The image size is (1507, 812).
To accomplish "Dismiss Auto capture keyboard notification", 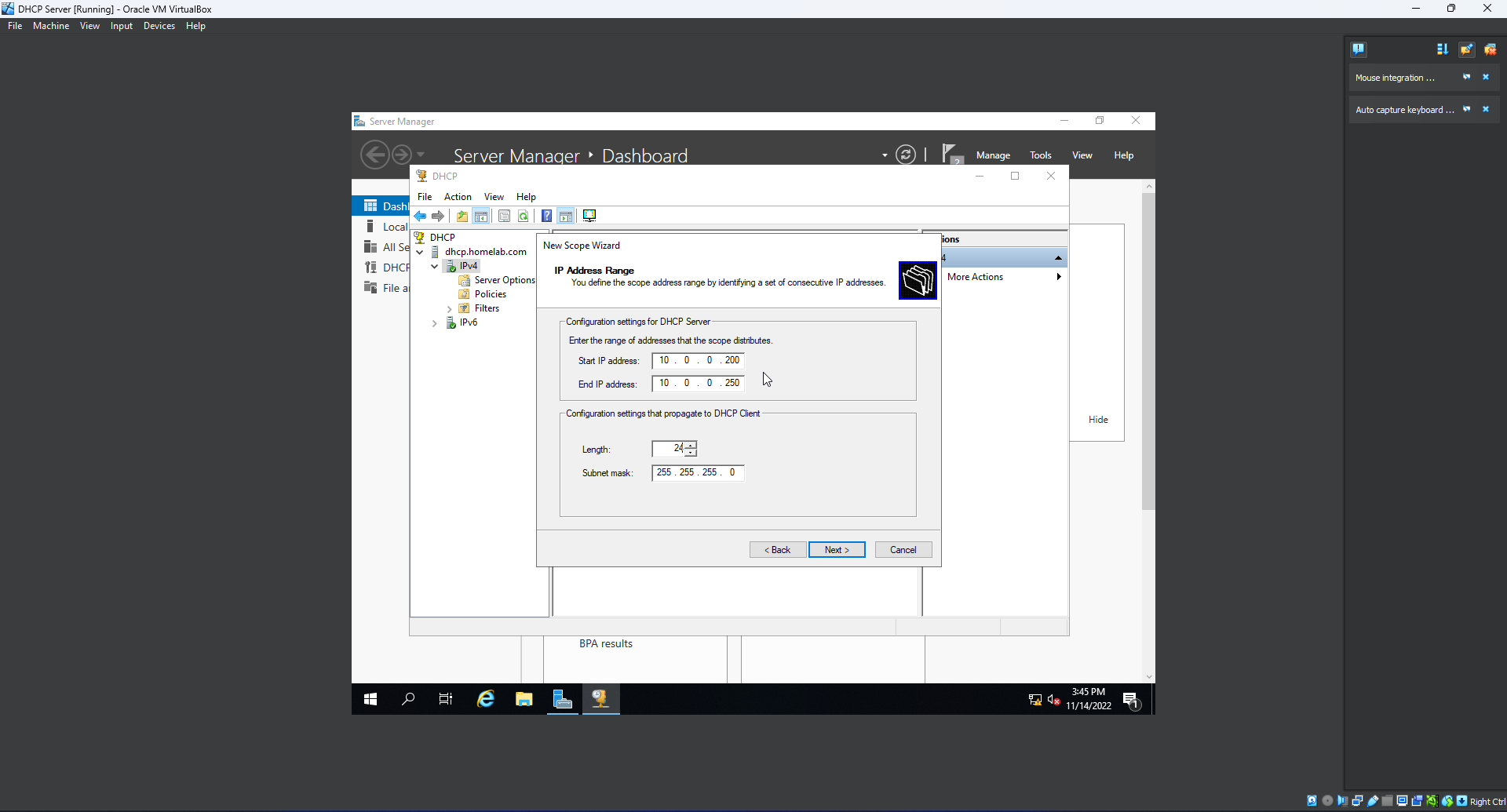I will [1486, 109].
